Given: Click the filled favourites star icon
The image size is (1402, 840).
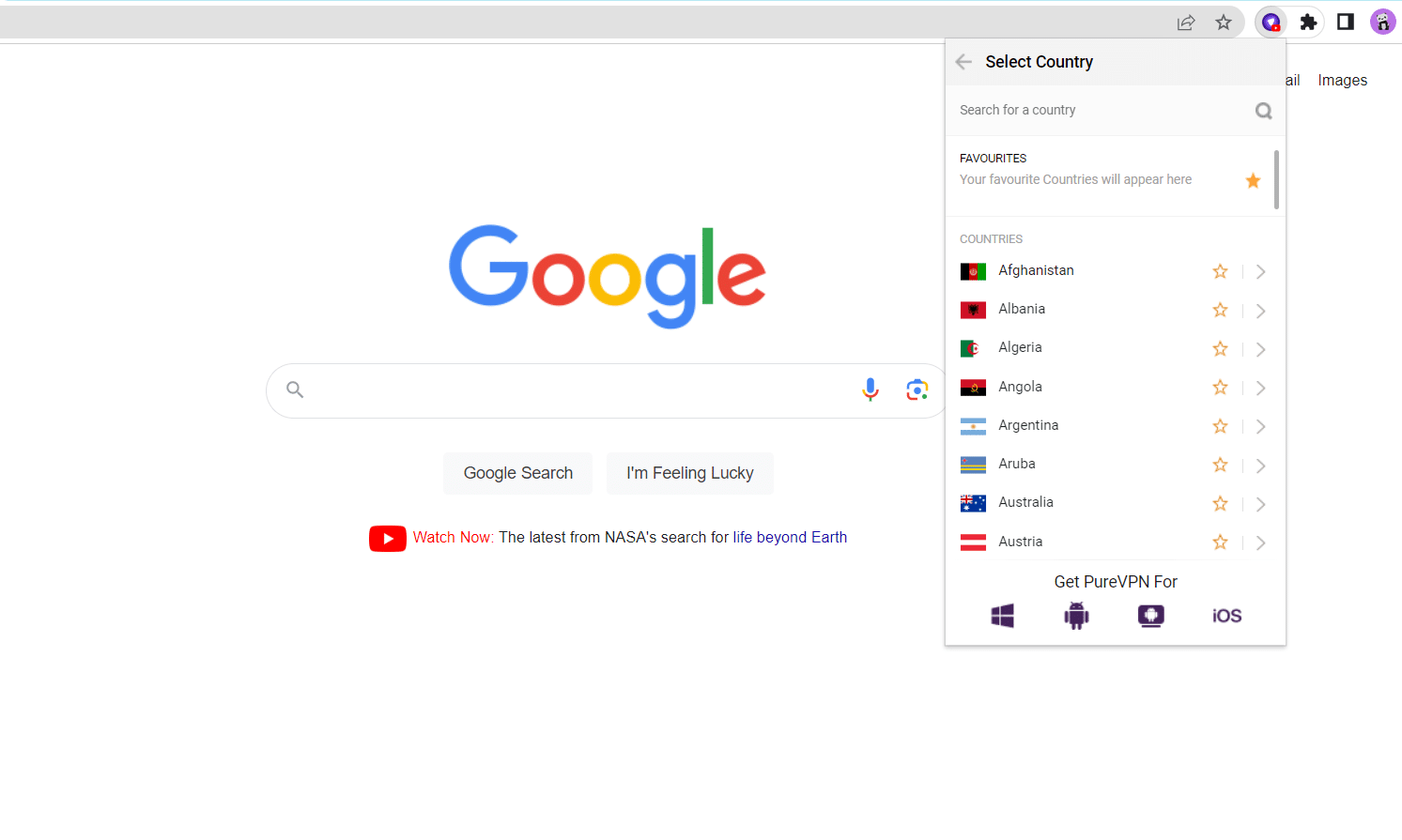Looking at the screenshot, I should tap(1253, 180).
